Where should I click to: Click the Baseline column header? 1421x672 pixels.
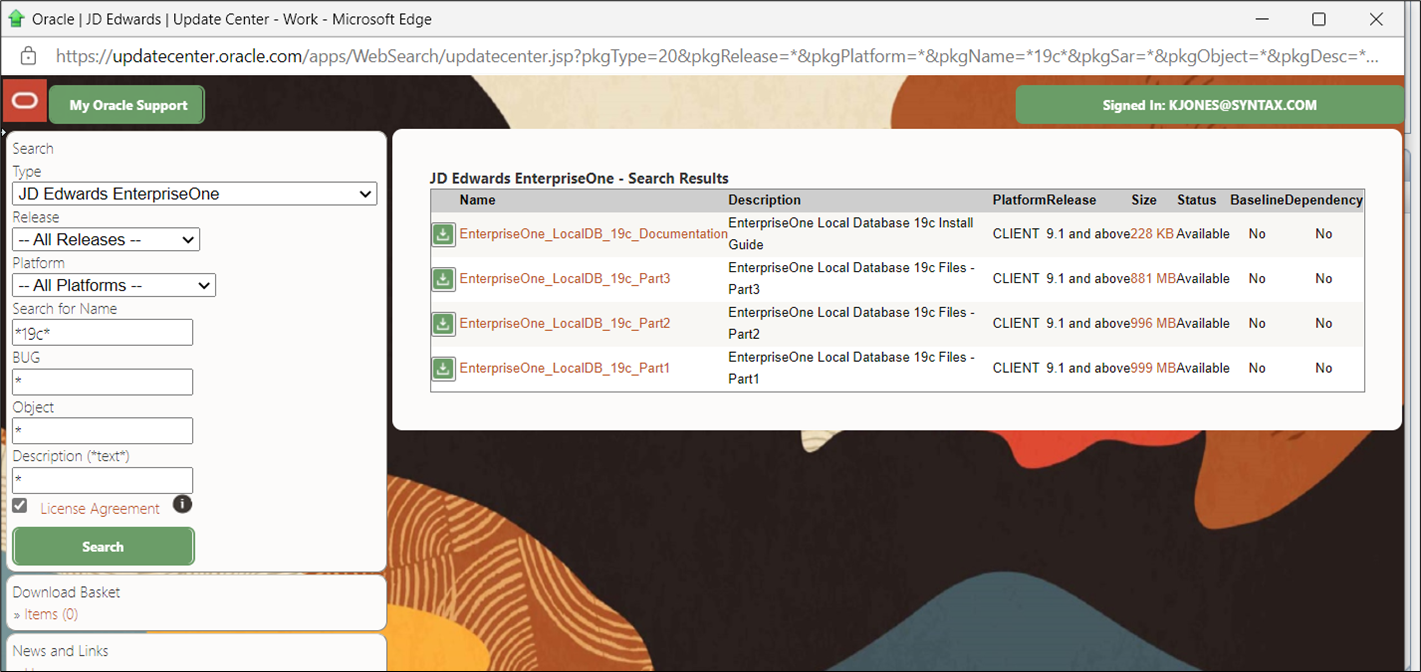1257,200
